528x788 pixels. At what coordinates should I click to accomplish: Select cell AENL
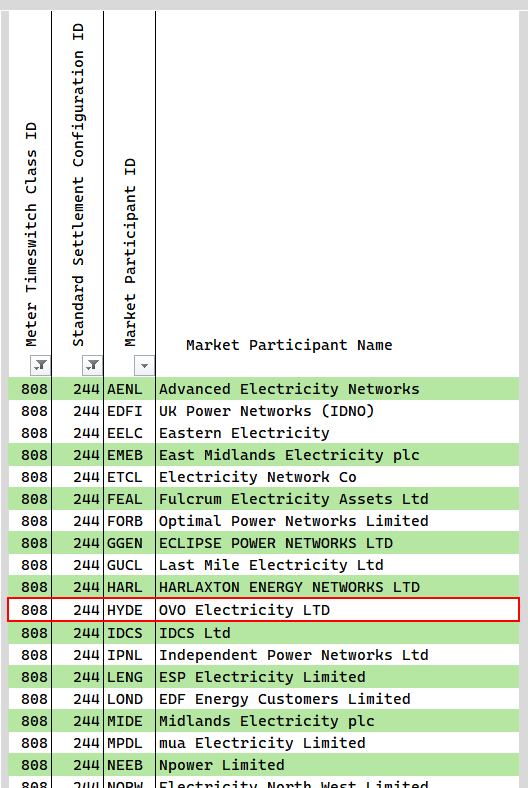(129, 389)
